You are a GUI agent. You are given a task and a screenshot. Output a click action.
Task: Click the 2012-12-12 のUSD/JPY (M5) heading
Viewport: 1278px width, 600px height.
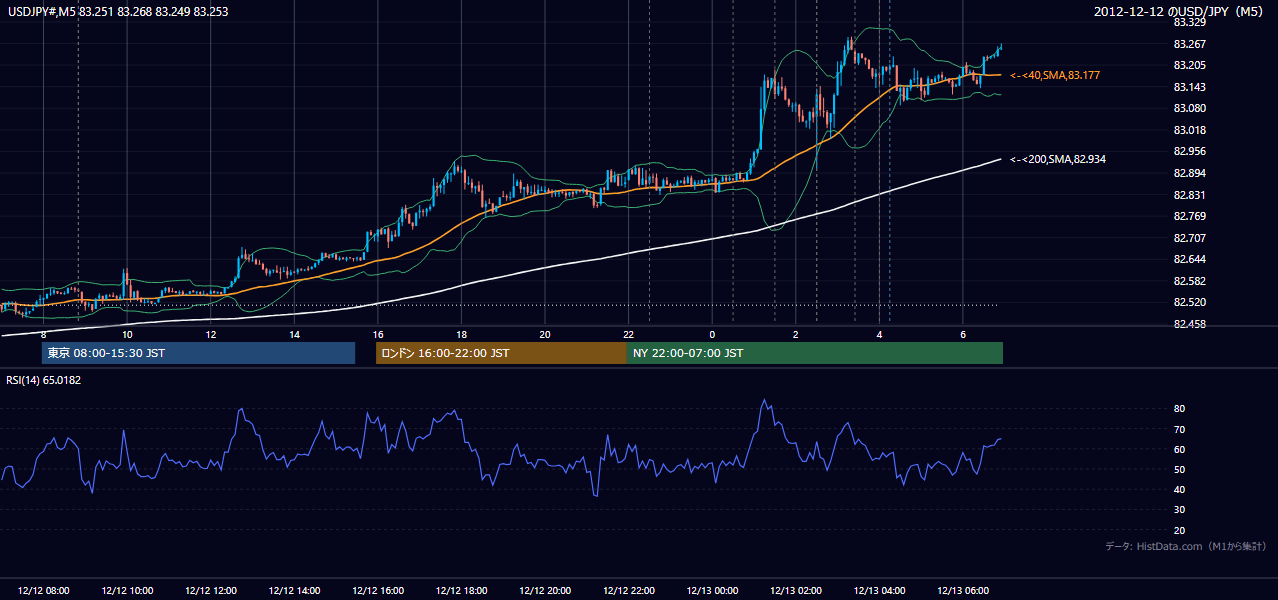click(1181, 12)
